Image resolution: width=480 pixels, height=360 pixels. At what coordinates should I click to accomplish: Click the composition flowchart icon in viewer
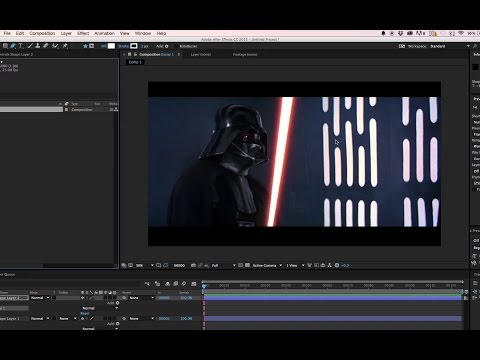point(330,265)
